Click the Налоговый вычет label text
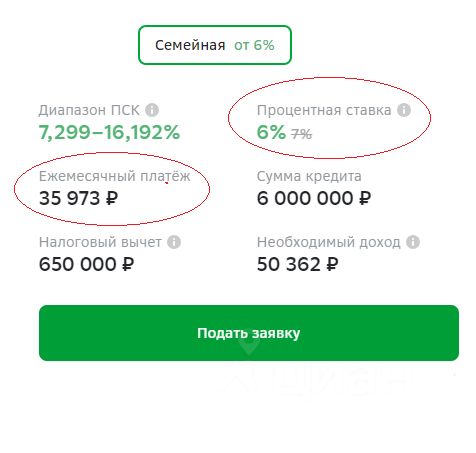Screen dimensions: 476x453 100,242
